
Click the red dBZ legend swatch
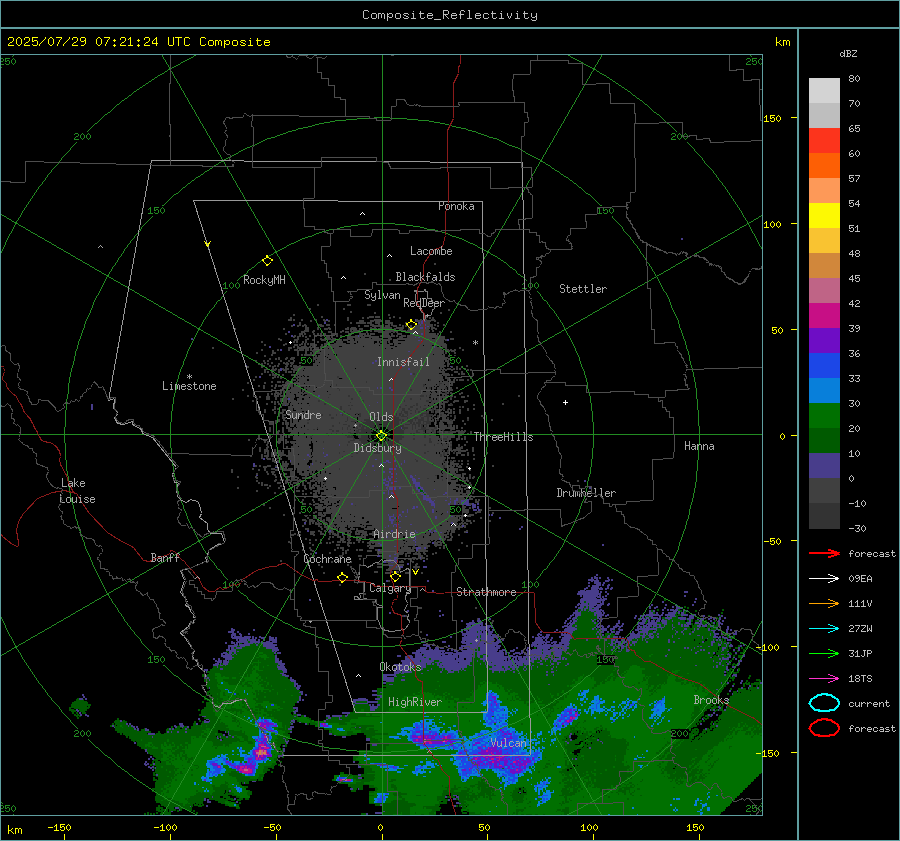[824, 140]
